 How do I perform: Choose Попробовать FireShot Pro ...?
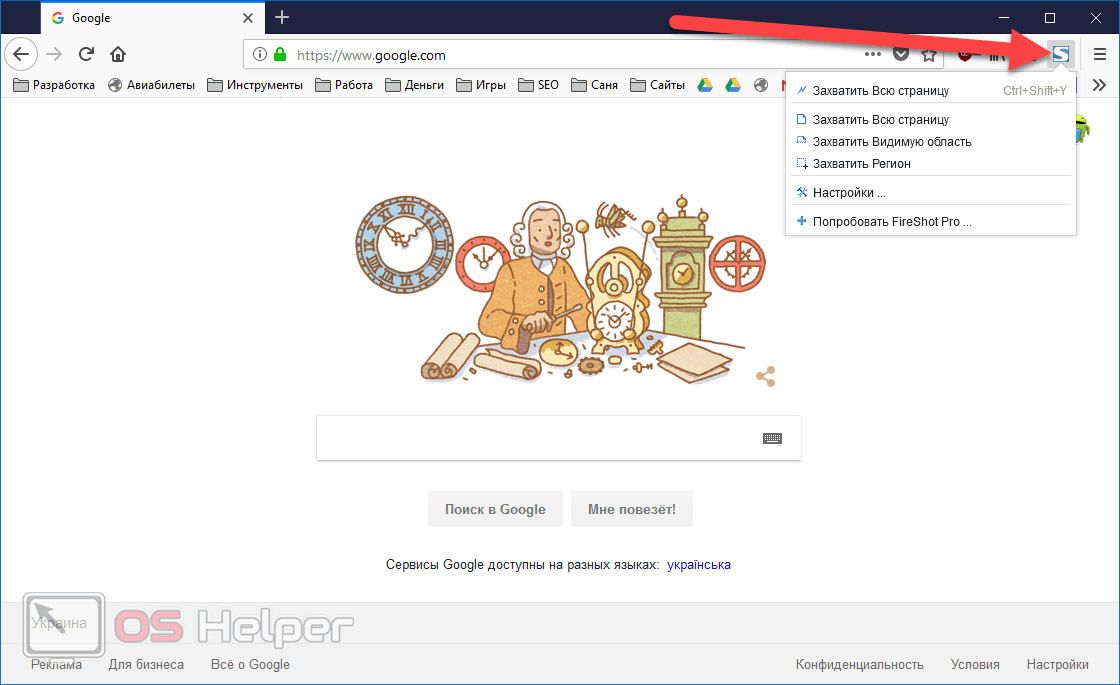[x=931, y=221]
